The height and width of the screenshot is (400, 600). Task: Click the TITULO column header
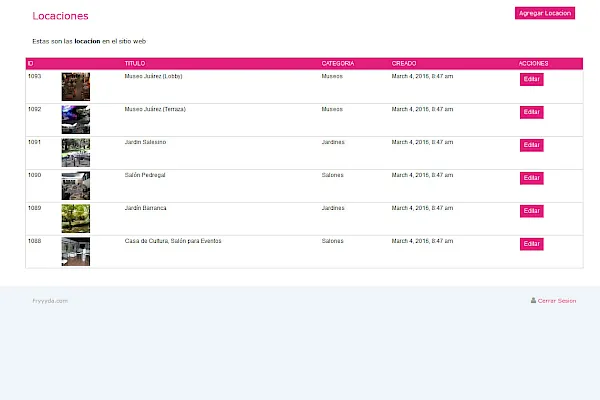135,64
